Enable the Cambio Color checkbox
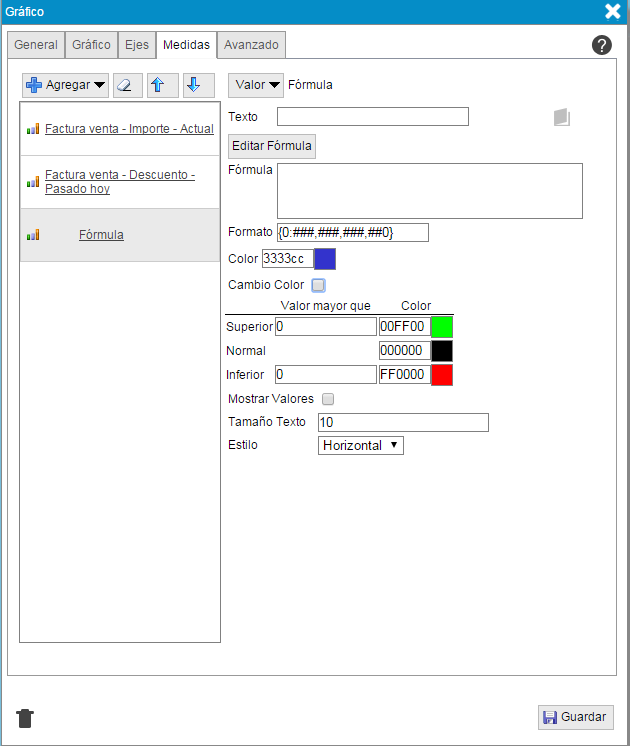 pyautogui.click(x=318, y=285)
